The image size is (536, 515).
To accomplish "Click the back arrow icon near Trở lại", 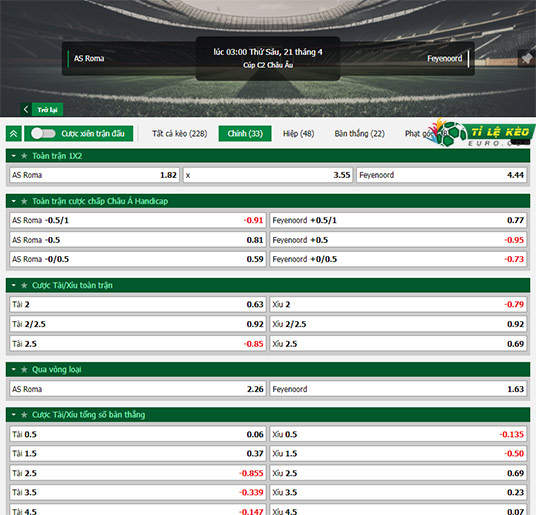I will pos(26,109).
